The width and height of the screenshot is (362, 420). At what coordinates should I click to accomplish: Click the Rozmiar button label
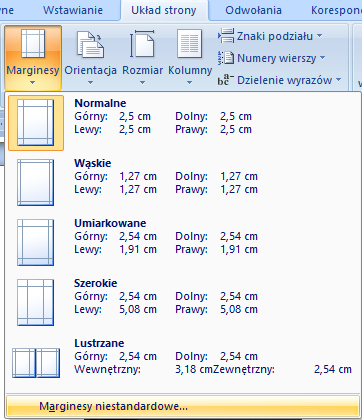(142, 70)
